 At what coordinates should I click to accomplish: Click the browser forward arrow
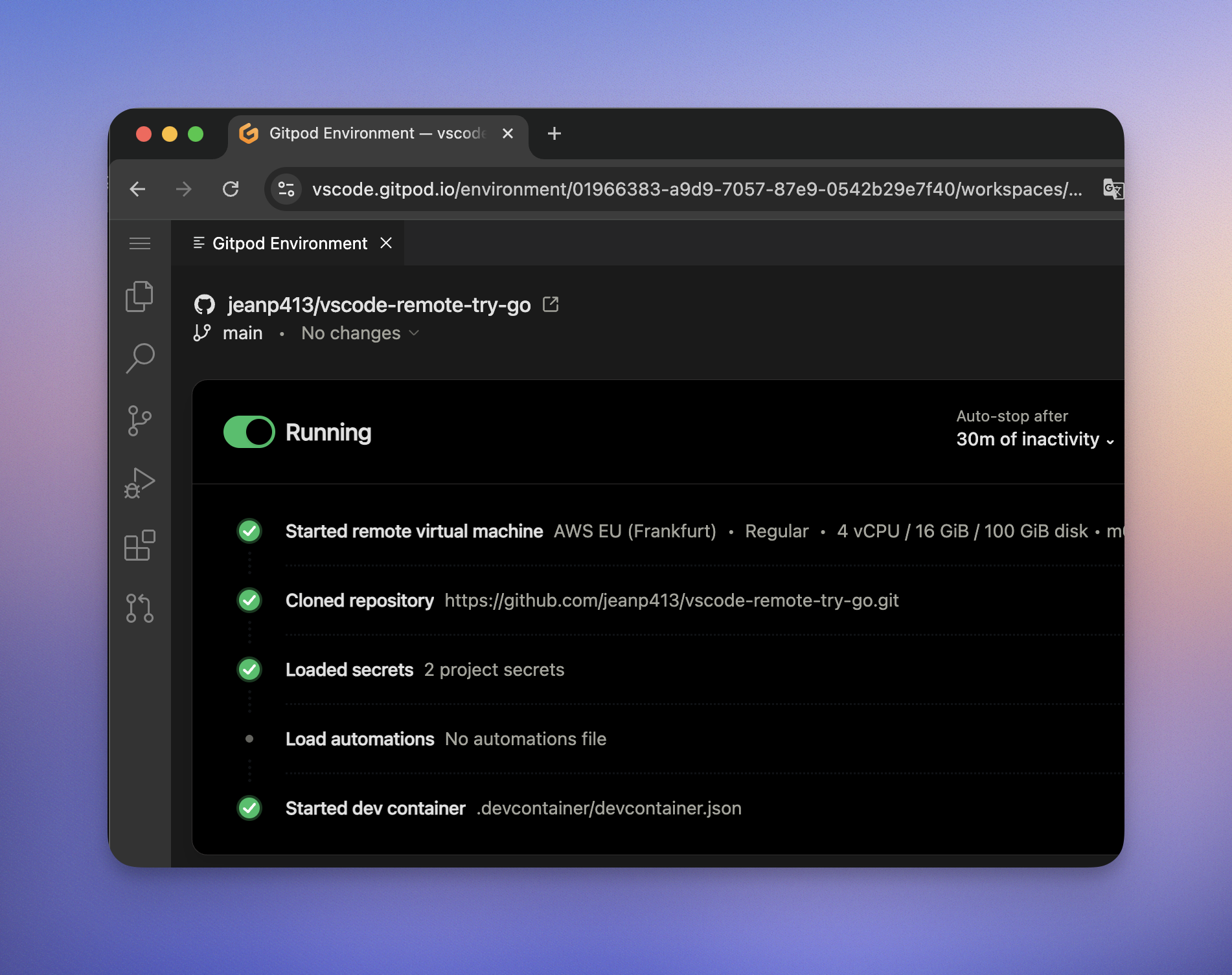tap(184, 189)
